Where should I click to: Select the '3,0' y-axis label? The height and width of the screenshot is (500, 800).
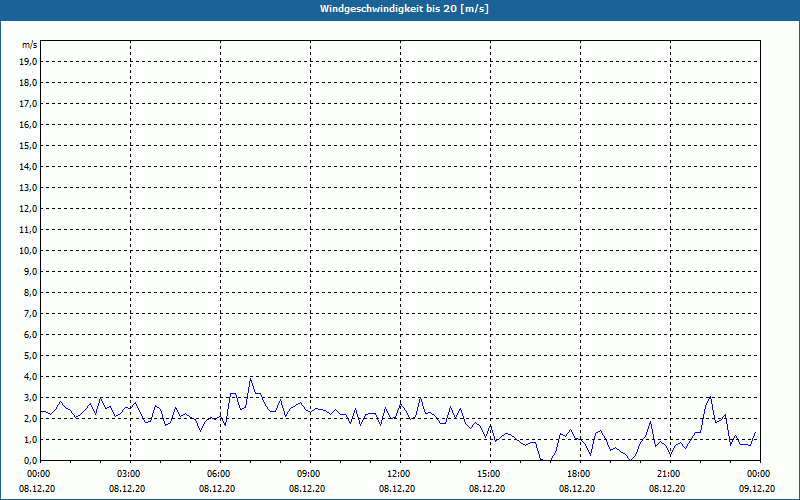[31, 397]
